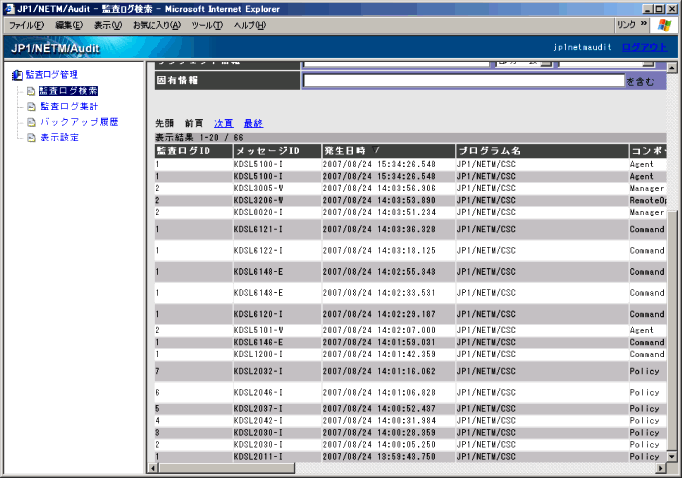
Task: Open the ツール menu
Action: pos(206,24)
